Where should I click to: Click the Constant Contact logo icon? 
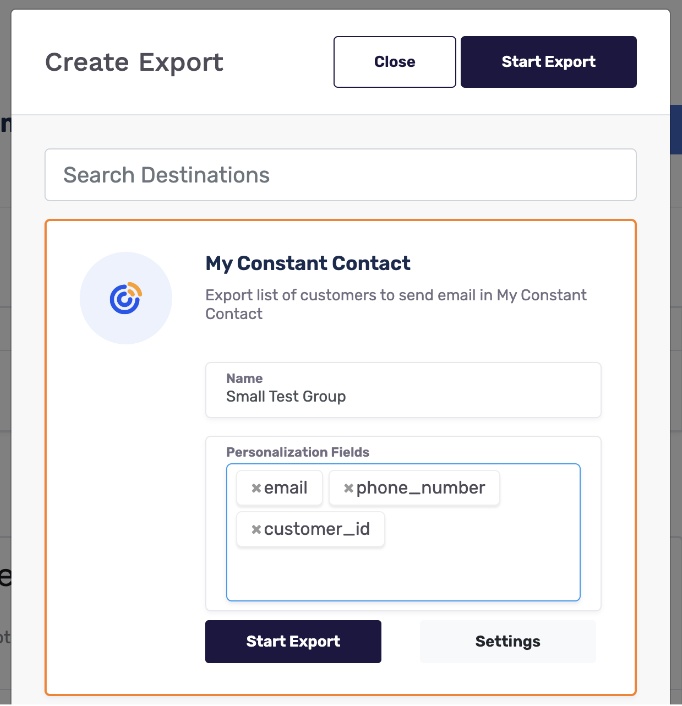pyautogui.click(x=126, y=298)
